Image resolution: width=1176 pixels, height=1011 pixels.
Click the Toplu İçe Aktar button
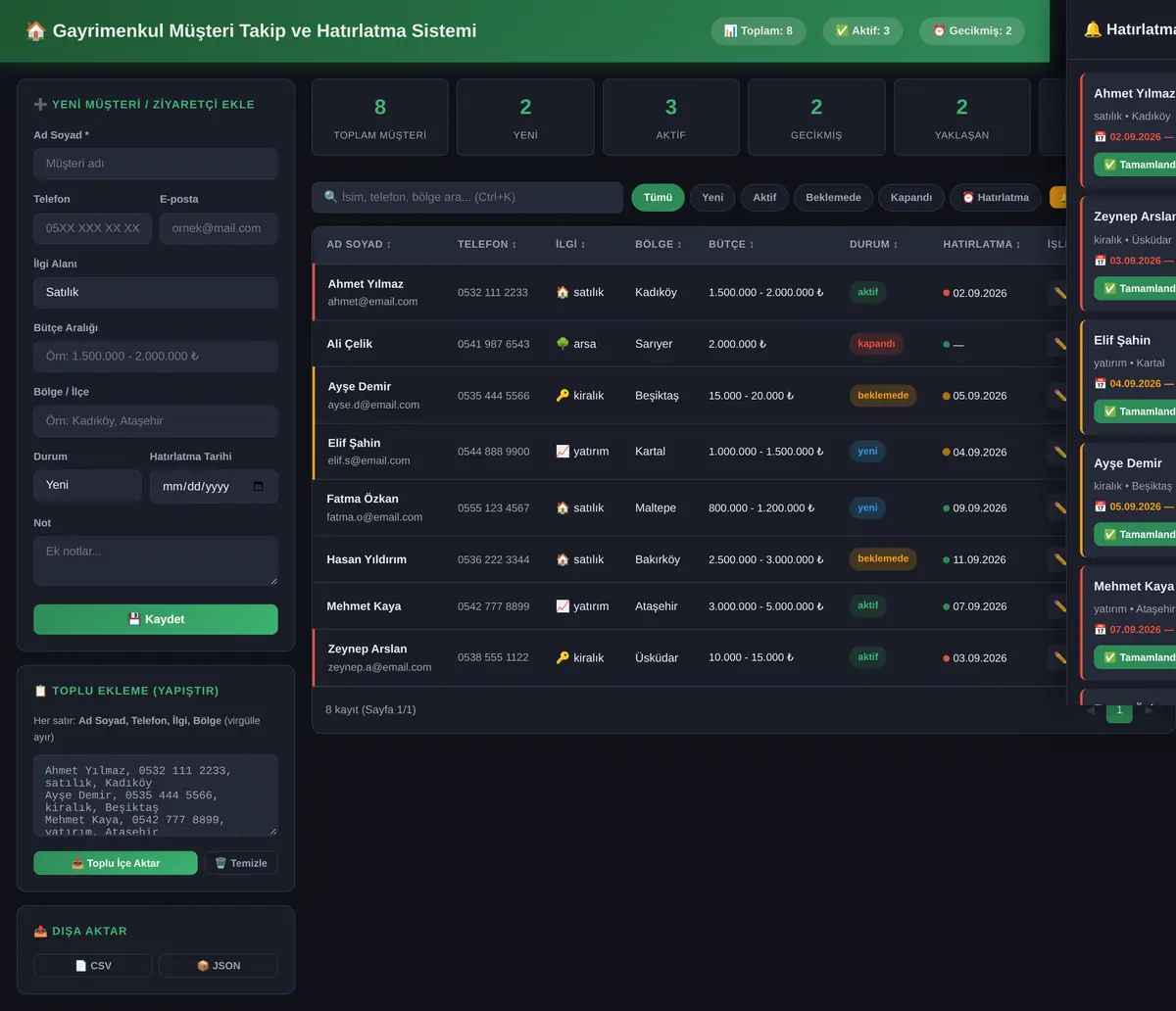click(116, 863)
